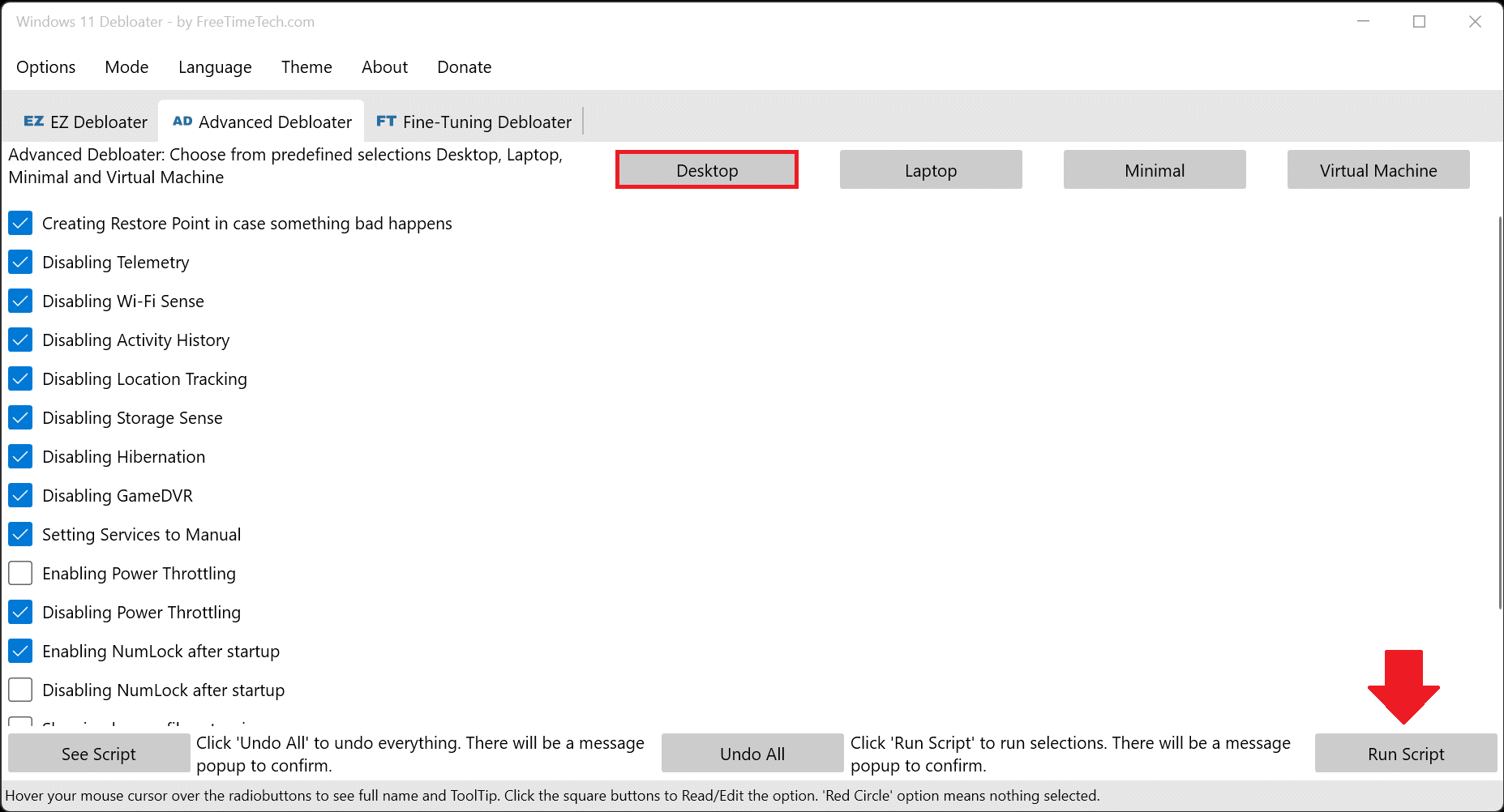Uncheck Setting Services to Manual
The image size is (1504, 812).
[20, 534]
